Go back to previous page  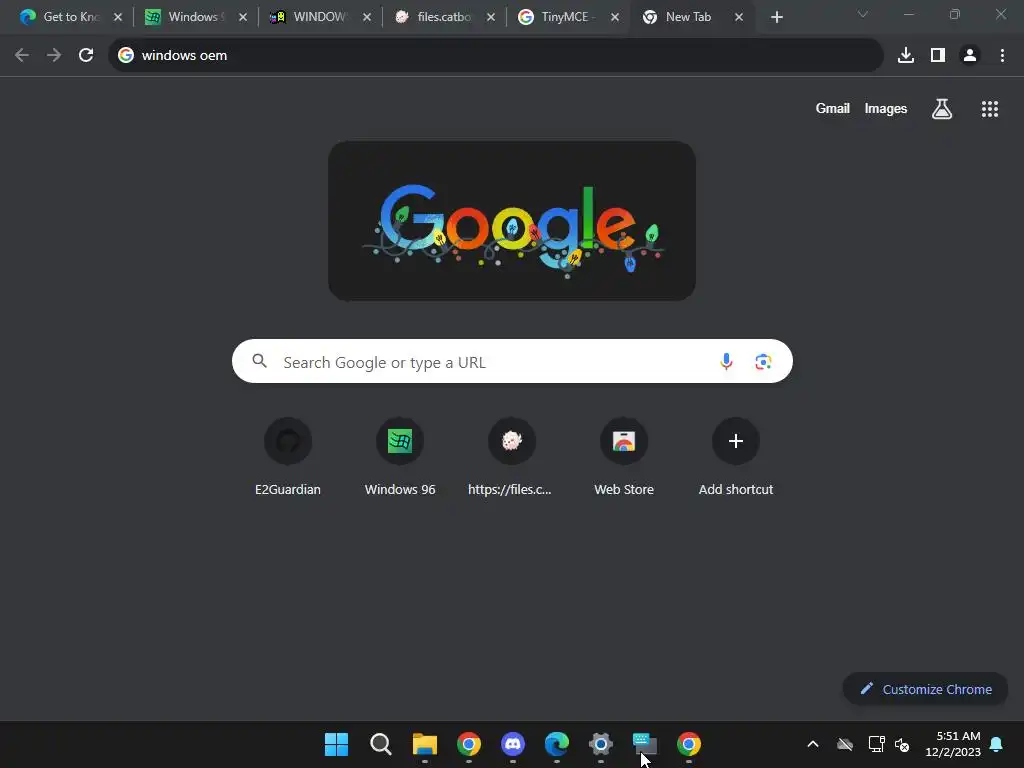[22, 56]
